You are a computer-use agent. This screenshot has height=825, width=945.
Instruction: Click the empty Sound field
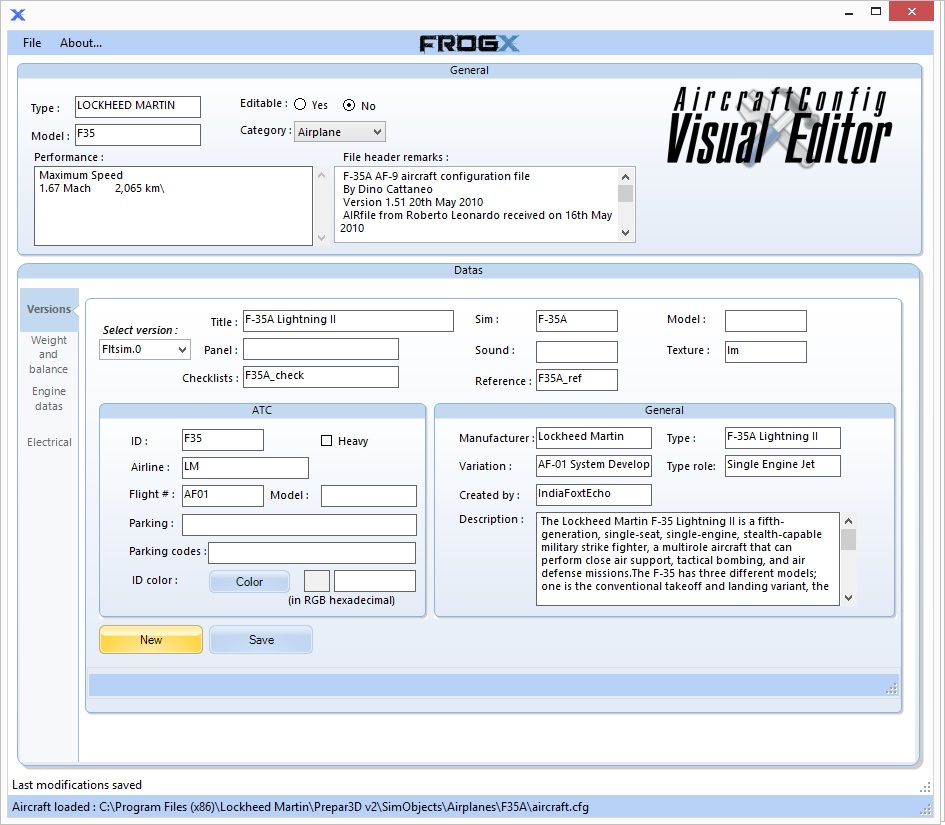click(577, 351)
